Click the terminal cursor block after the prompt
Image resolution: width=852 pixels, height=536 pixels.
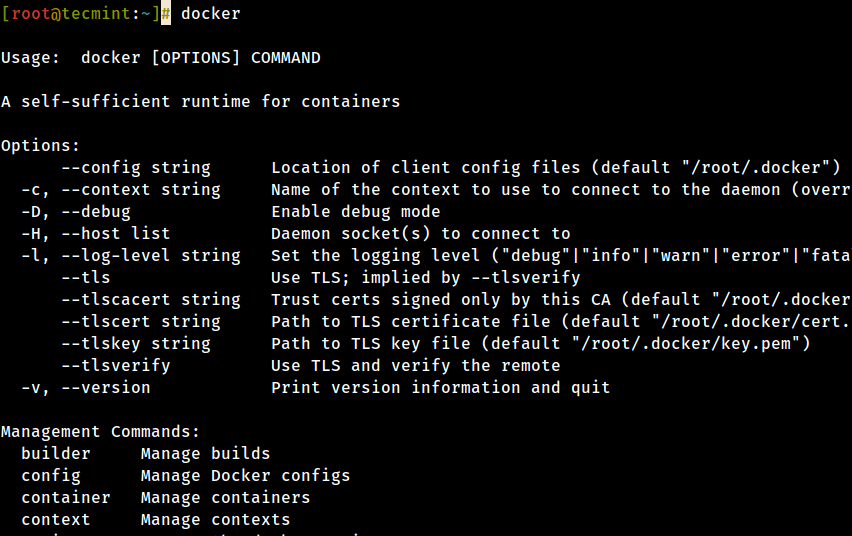point(166,14)
